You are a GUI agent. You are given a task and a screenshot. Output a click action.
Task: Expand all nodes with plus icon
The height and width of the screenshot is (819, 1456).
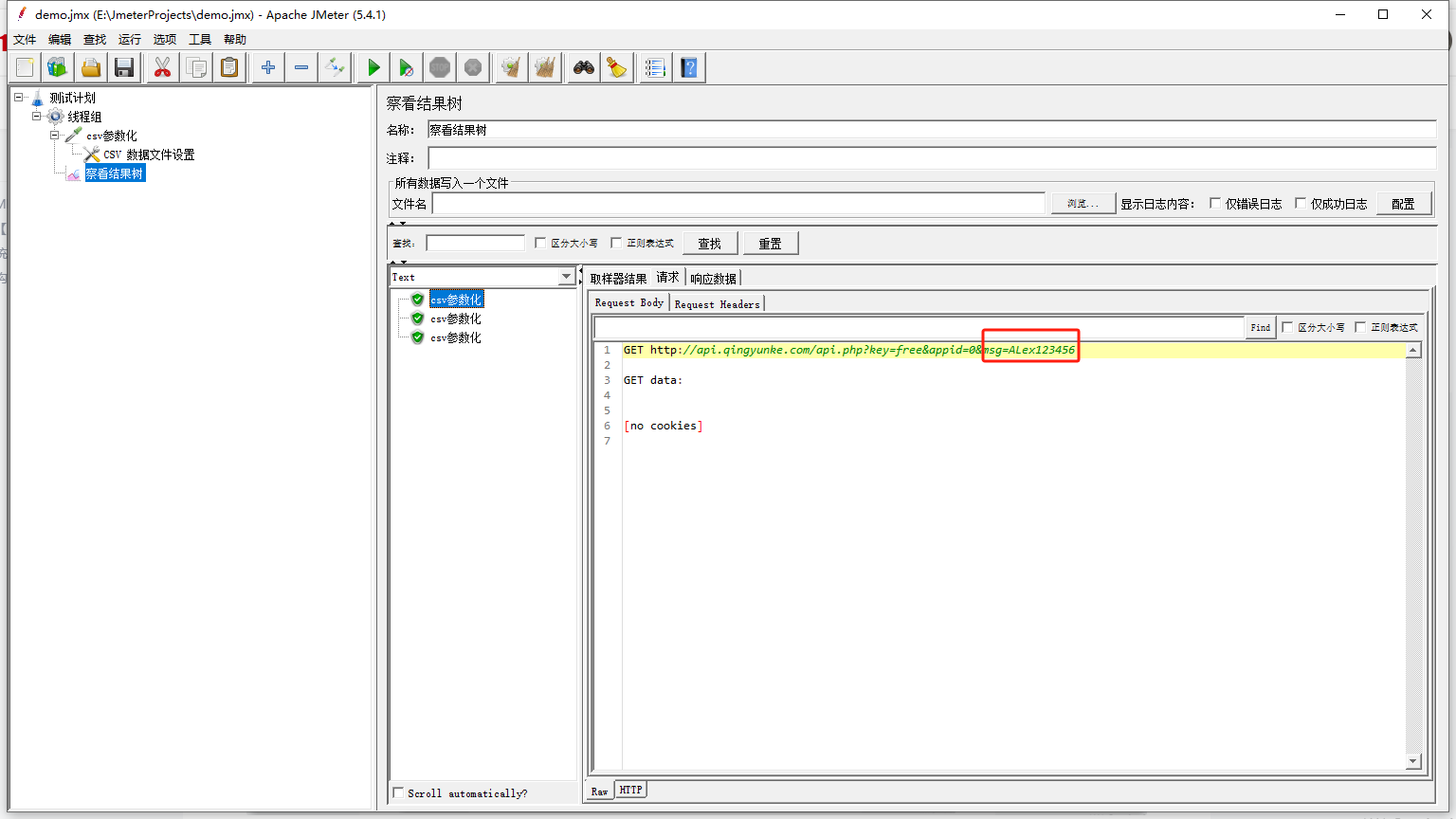coord(268,67)
